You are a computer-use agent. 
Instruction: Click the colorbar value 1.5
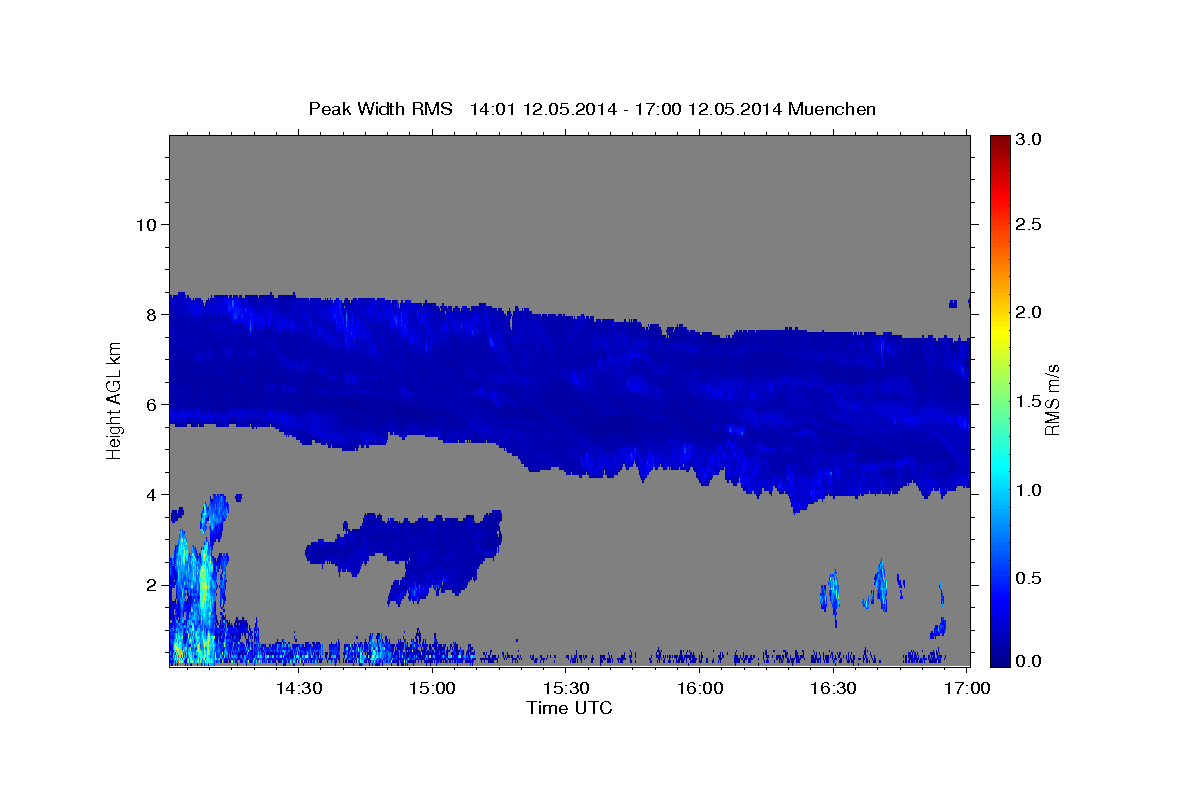coord(1029,401)
